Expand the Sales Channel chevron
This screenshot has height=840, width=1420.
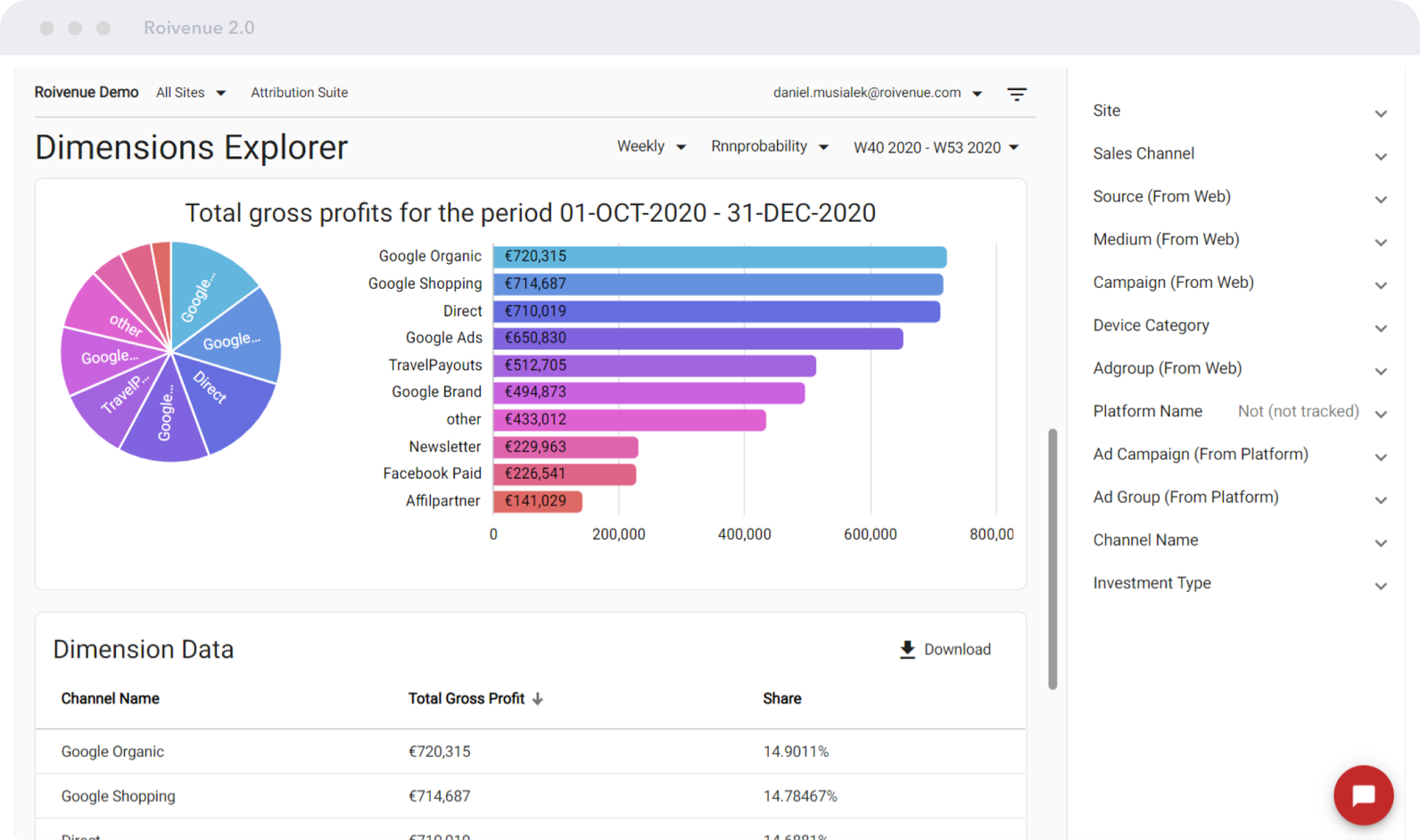pyautogui.click(x=1381, y=156)
